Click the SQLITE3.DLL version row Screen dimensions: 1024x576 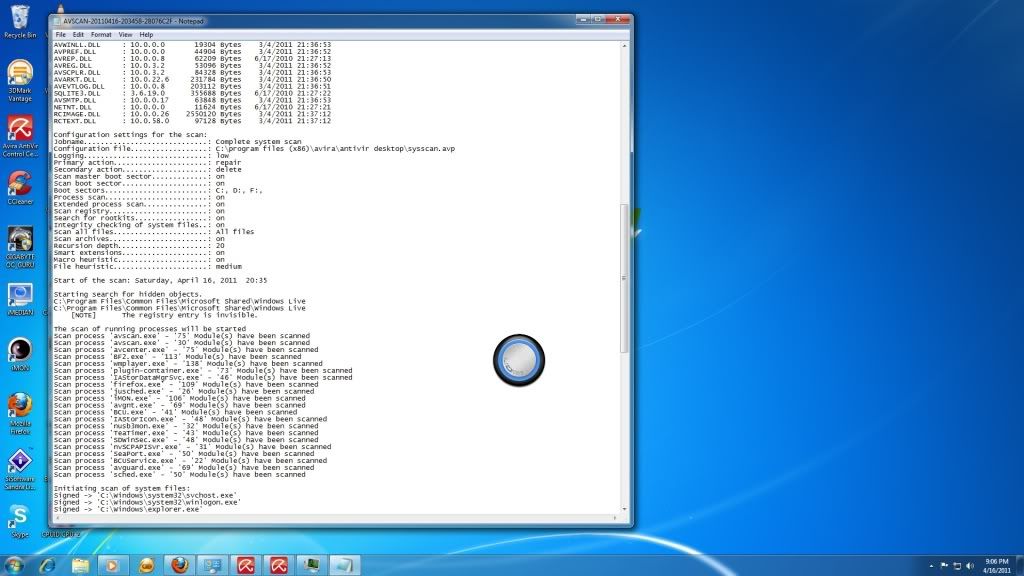pyautogui.click(x=192, y=93)
